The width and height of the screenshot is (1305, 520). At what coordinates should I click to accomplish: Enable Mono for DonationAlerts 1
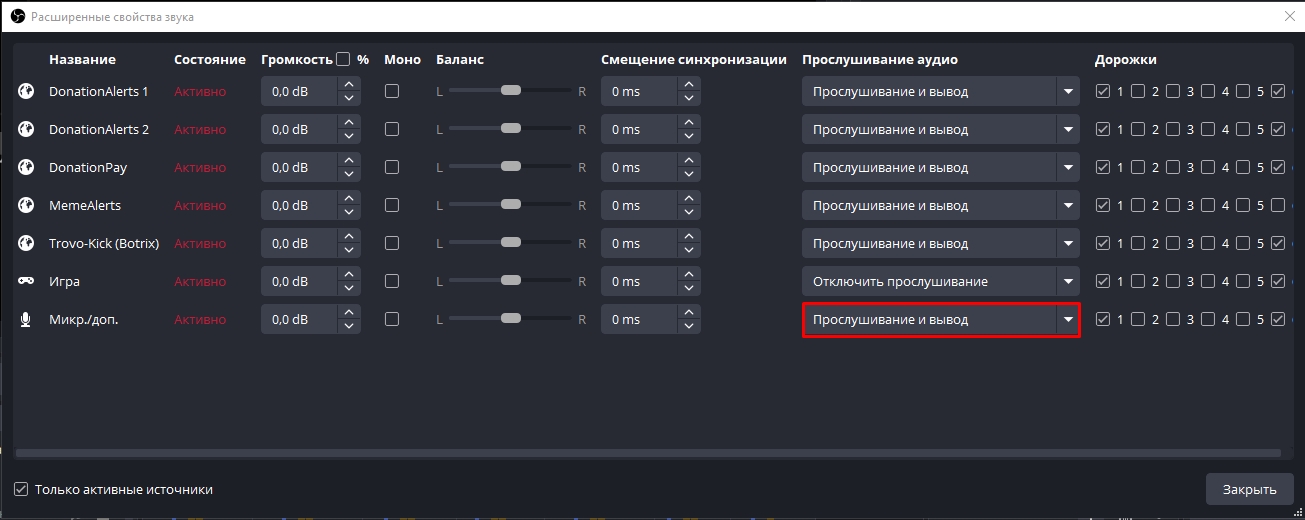tap(392, 91)
